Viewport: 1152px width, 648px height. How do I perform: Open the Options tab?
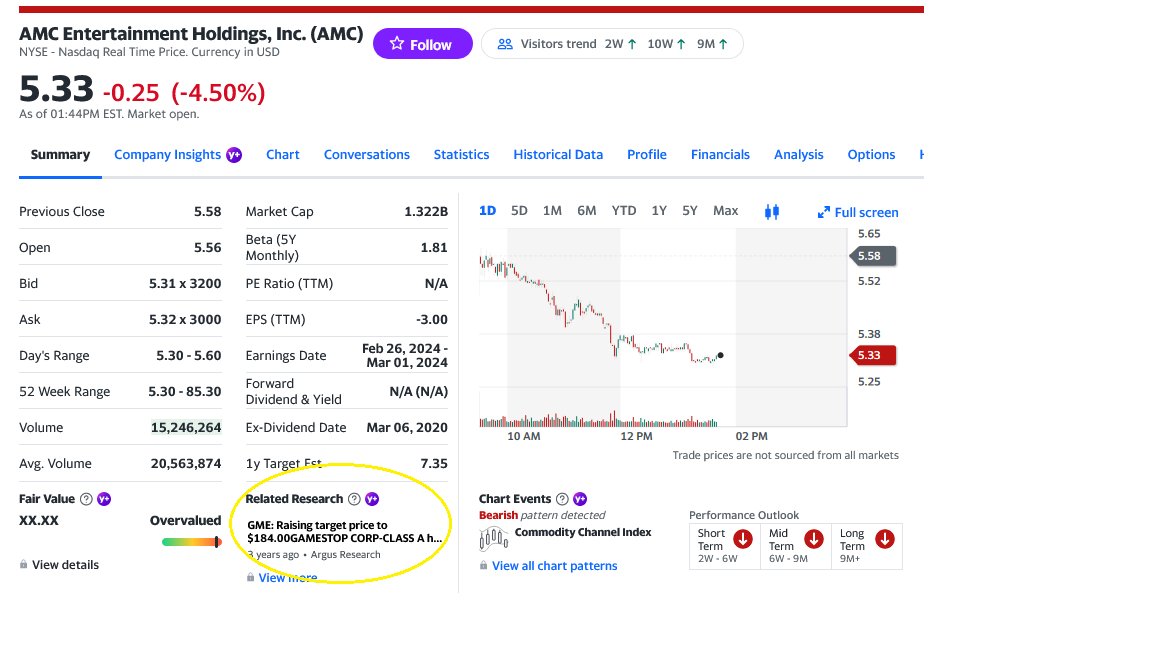(871, 154)
